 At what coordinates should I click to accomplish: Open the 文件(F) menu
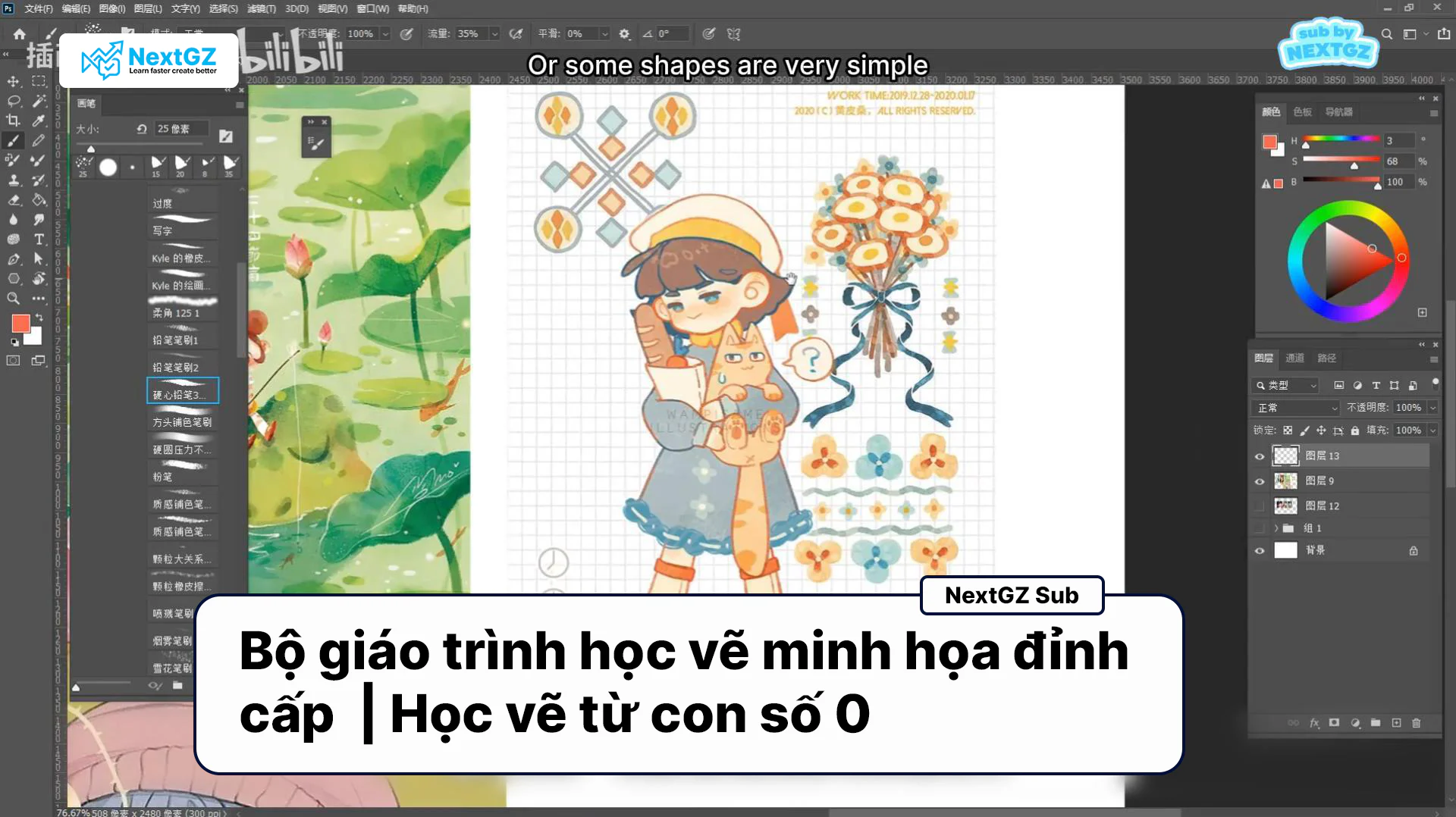[39, 8]
